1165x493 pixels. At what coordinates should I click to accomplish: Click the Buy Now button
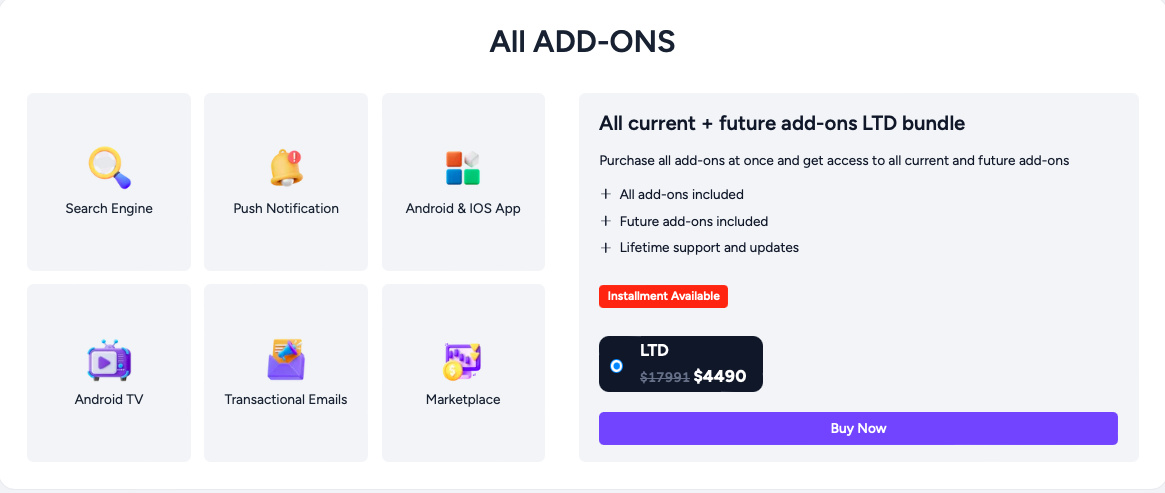click(x=858, y=428)
